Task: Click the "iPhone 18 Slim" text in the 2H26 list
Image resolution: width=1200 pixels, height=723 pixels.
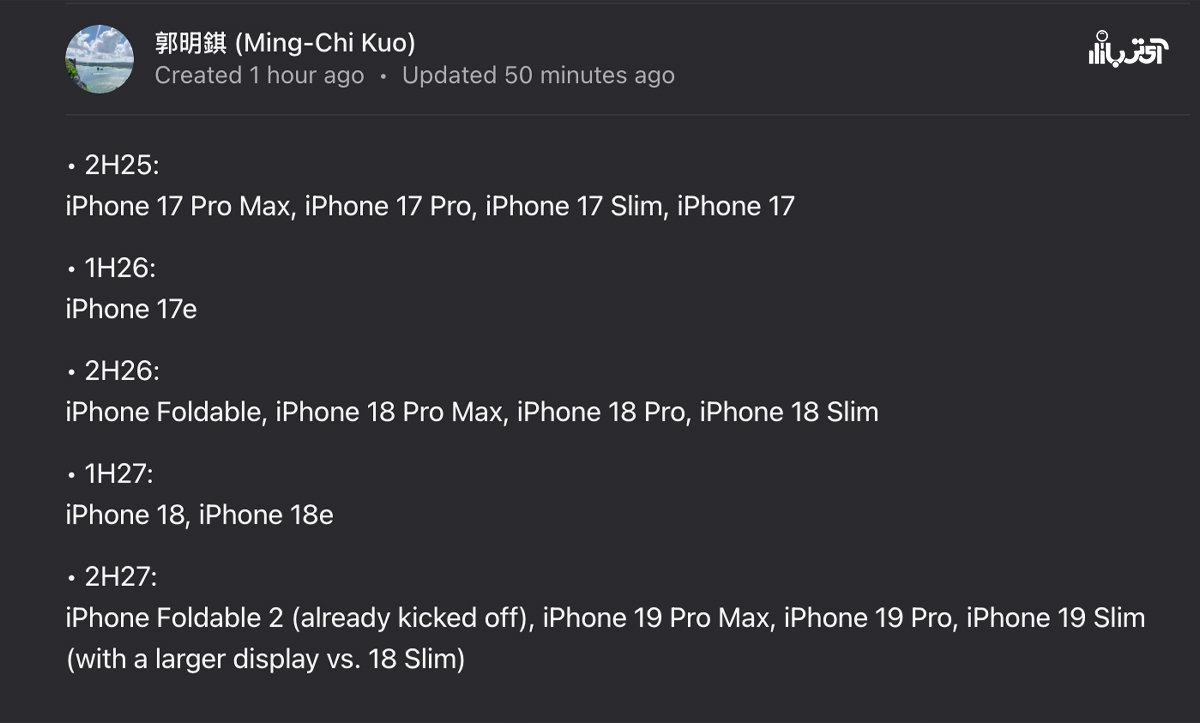Action: point(789,412)
